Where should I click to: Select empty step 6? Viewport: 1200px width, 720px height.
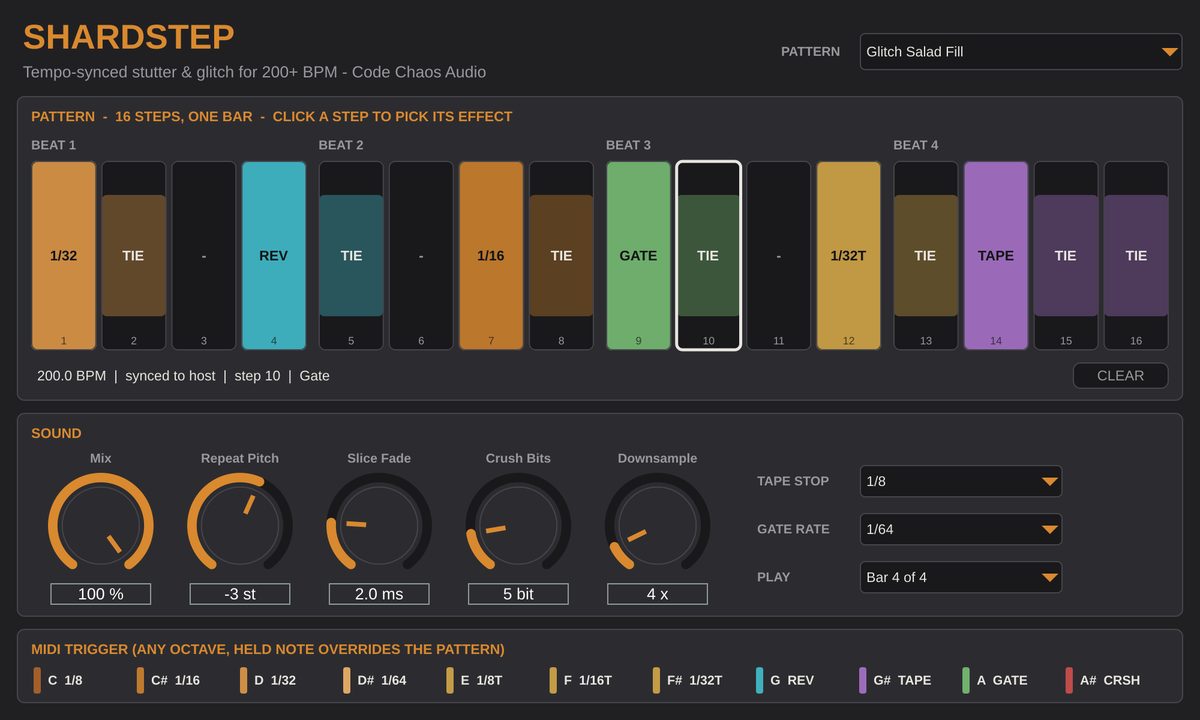(x=421, y=256)
